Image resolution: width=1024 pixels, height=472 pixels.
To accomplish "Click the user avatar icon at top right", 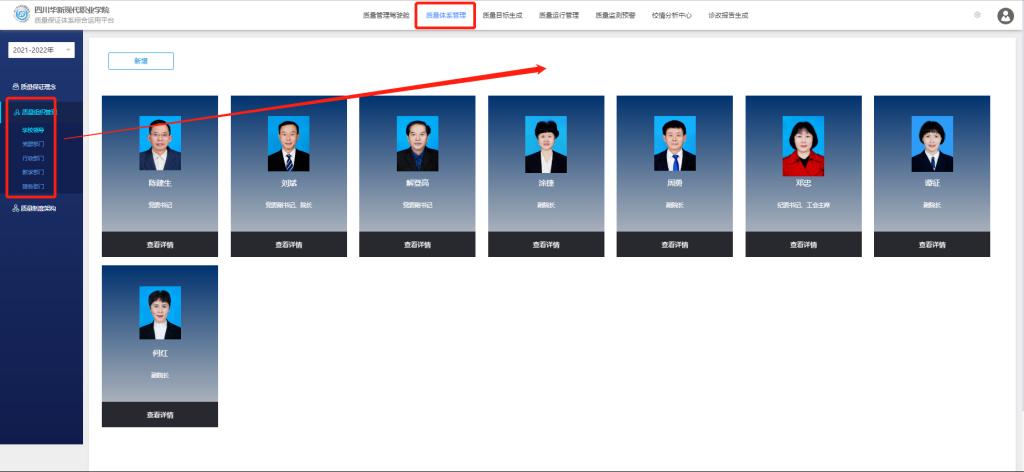I will 1005,15.
